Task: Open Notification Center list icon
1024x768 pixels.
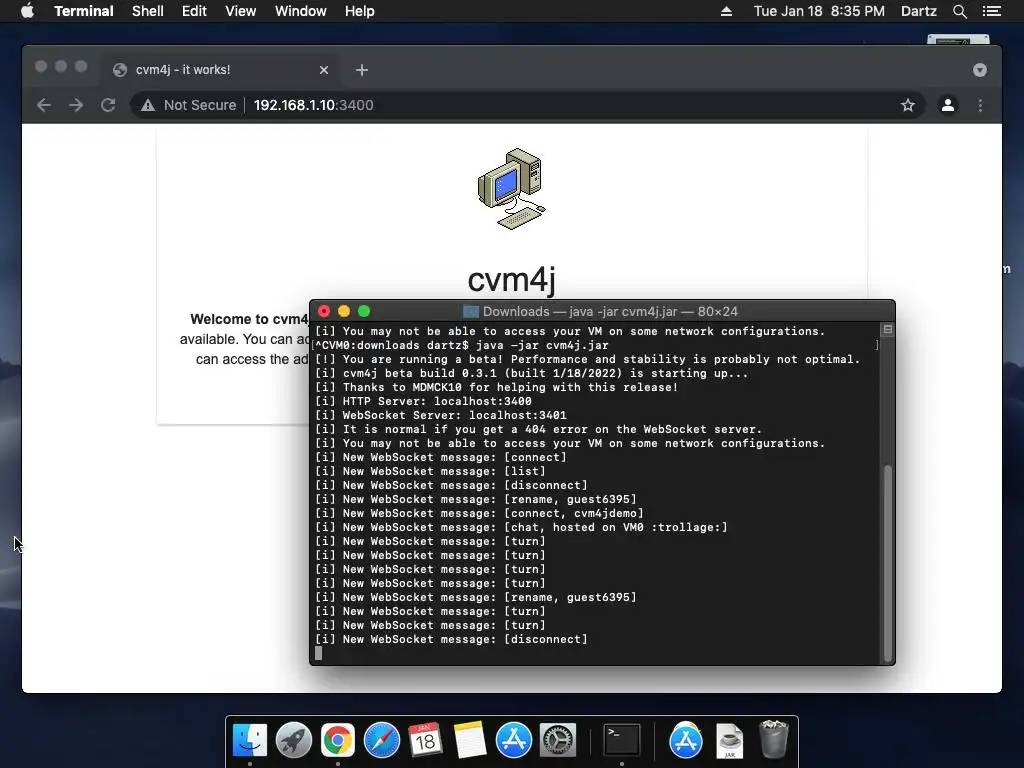Action: click(x=991, y=11)
